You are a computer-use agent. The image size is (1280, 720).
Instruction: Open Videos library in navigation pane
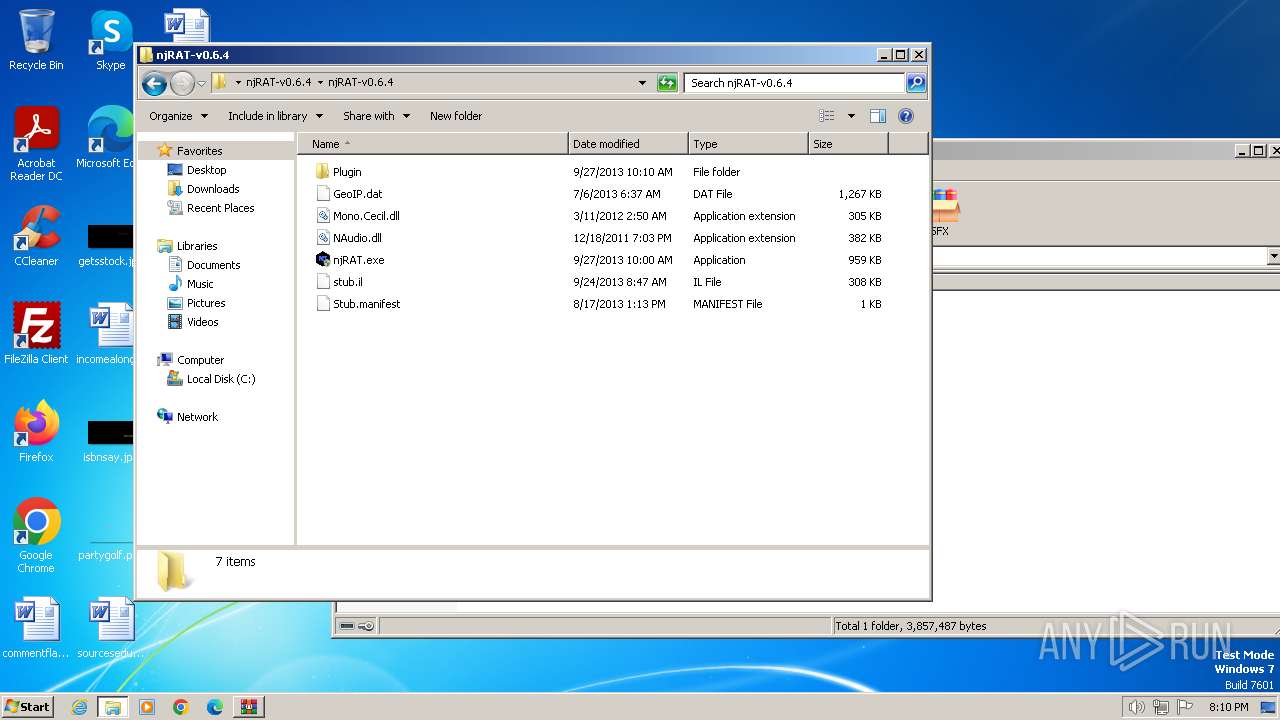pyautogui.click(x=202, y=322)
